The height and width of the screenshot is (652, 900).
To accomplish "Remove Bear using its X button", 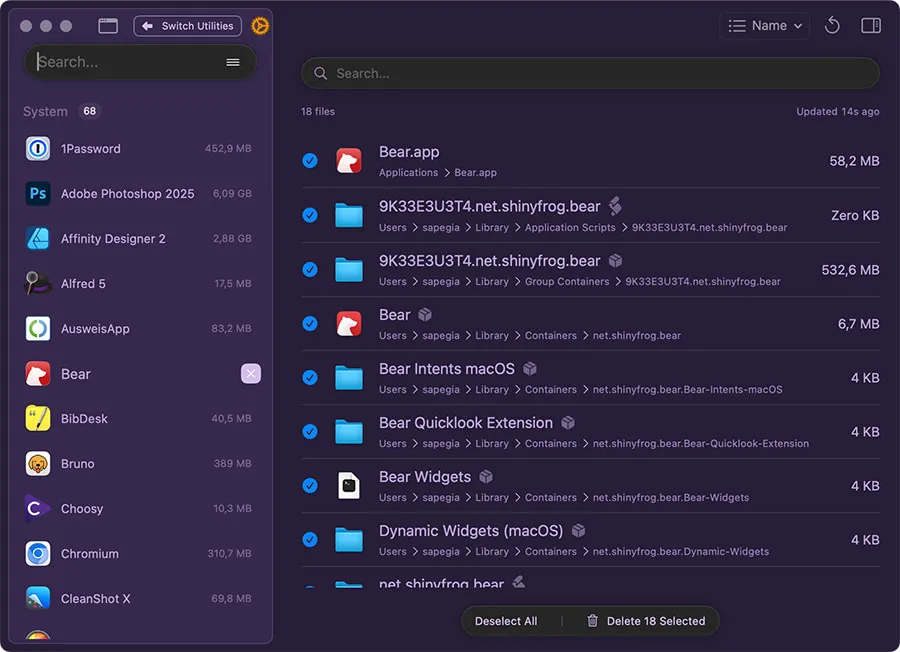I will coord(251,373).
